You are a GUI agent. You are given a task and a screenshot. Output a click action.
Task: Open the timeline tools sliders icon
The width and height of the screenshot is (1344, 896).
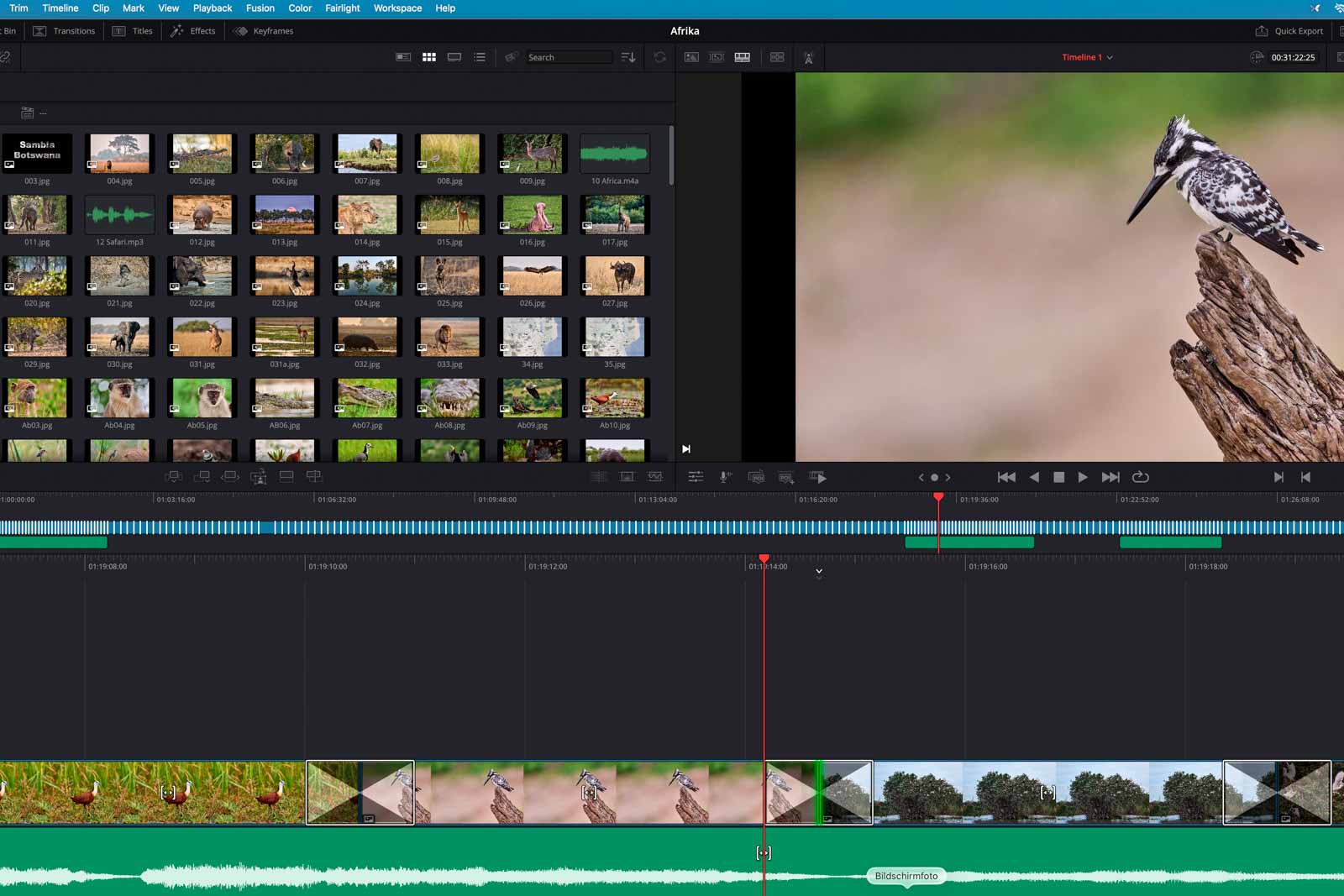(696, 477)
